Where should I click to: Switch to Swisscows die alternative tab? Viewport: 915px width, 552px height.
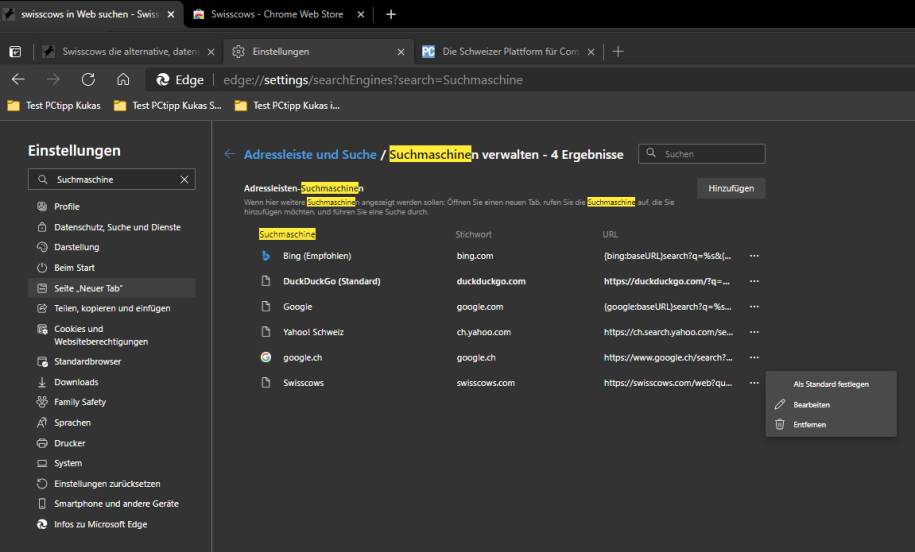point(131,52)
